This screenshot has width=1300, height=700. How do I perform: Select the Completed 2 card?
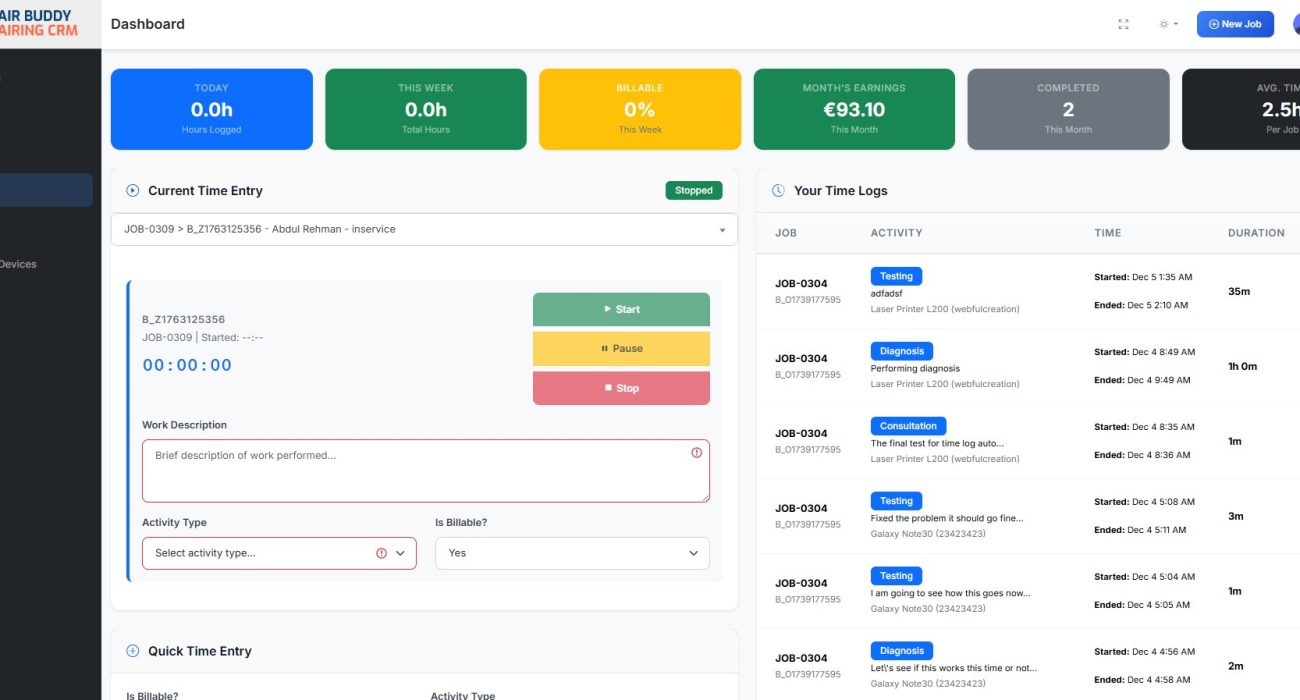1068,109
